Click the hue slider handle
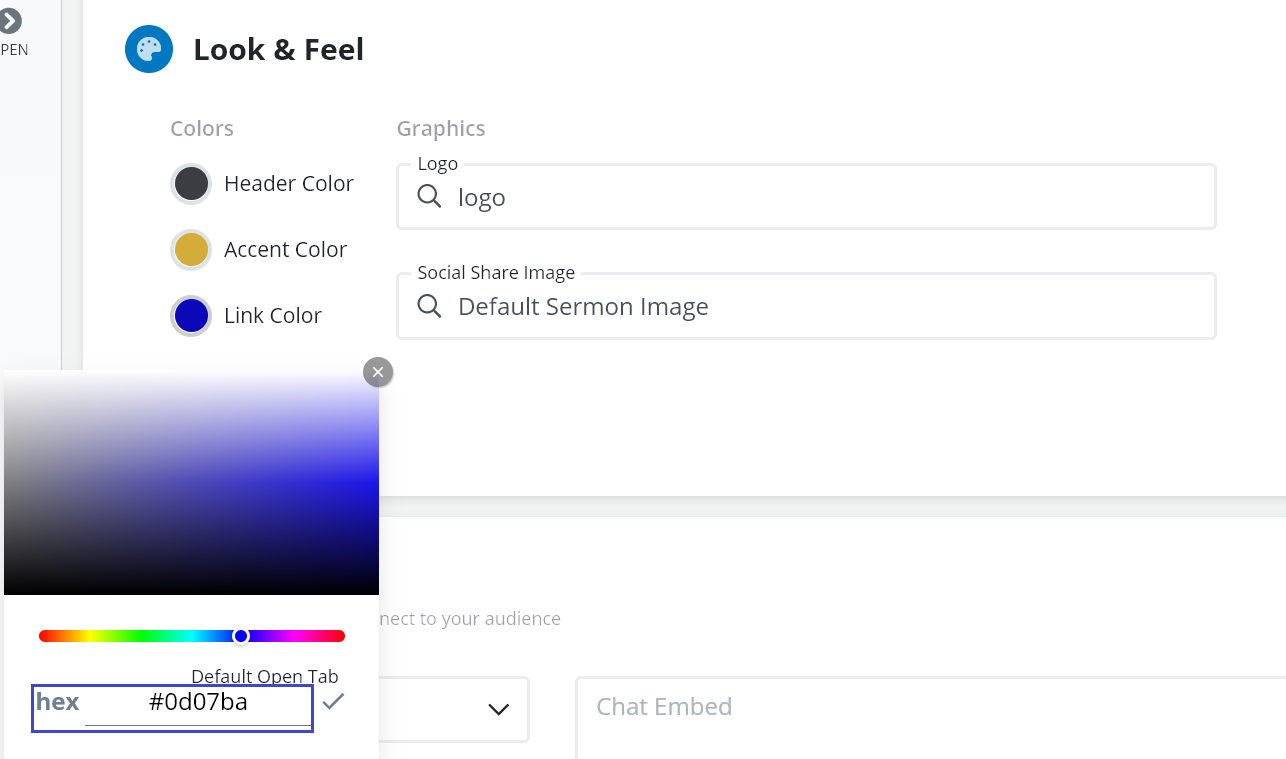Screen dimensions: 1286x759 pos(241,636)
